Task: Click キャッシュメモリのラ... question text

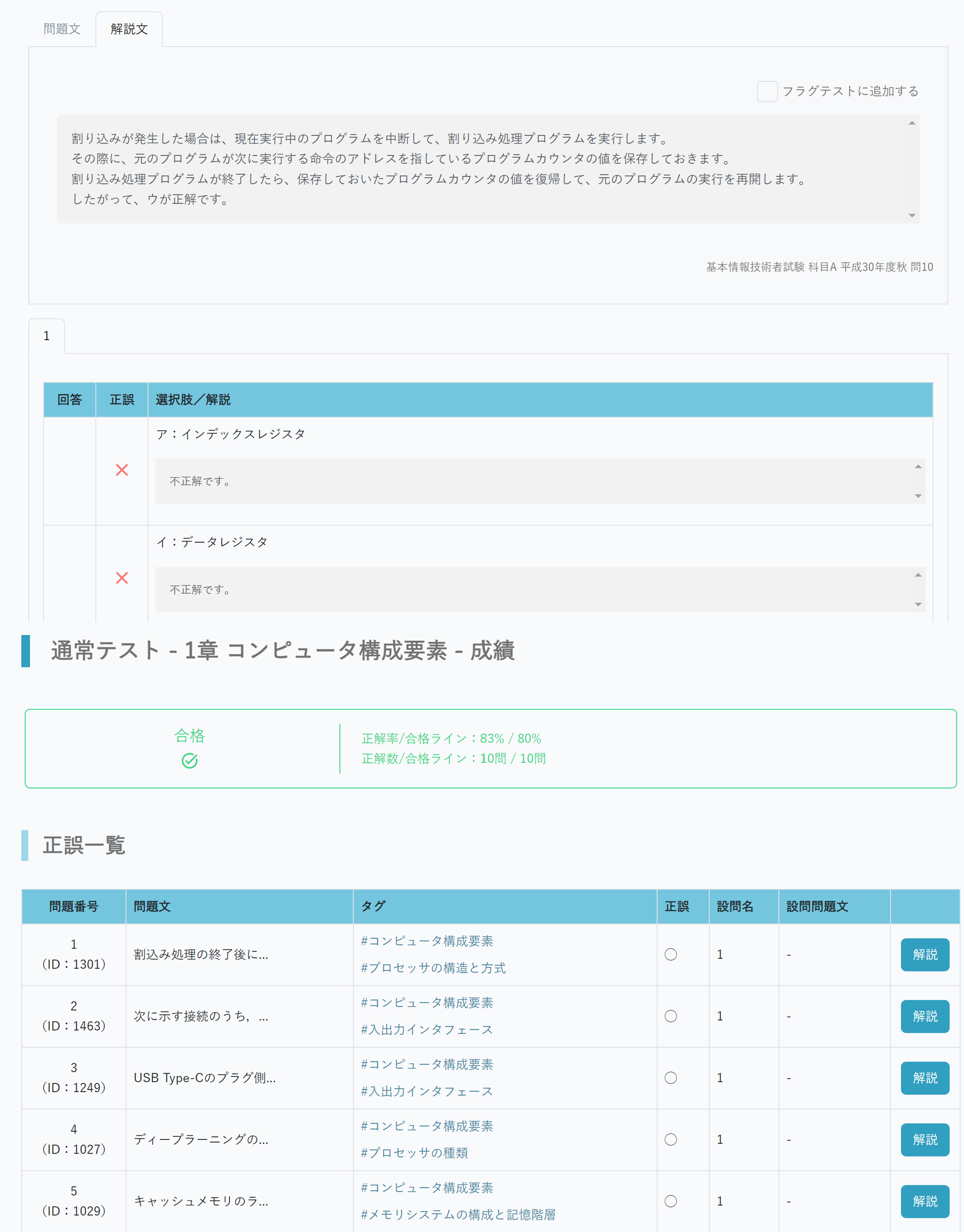Action: click(x=201, y=1202)
